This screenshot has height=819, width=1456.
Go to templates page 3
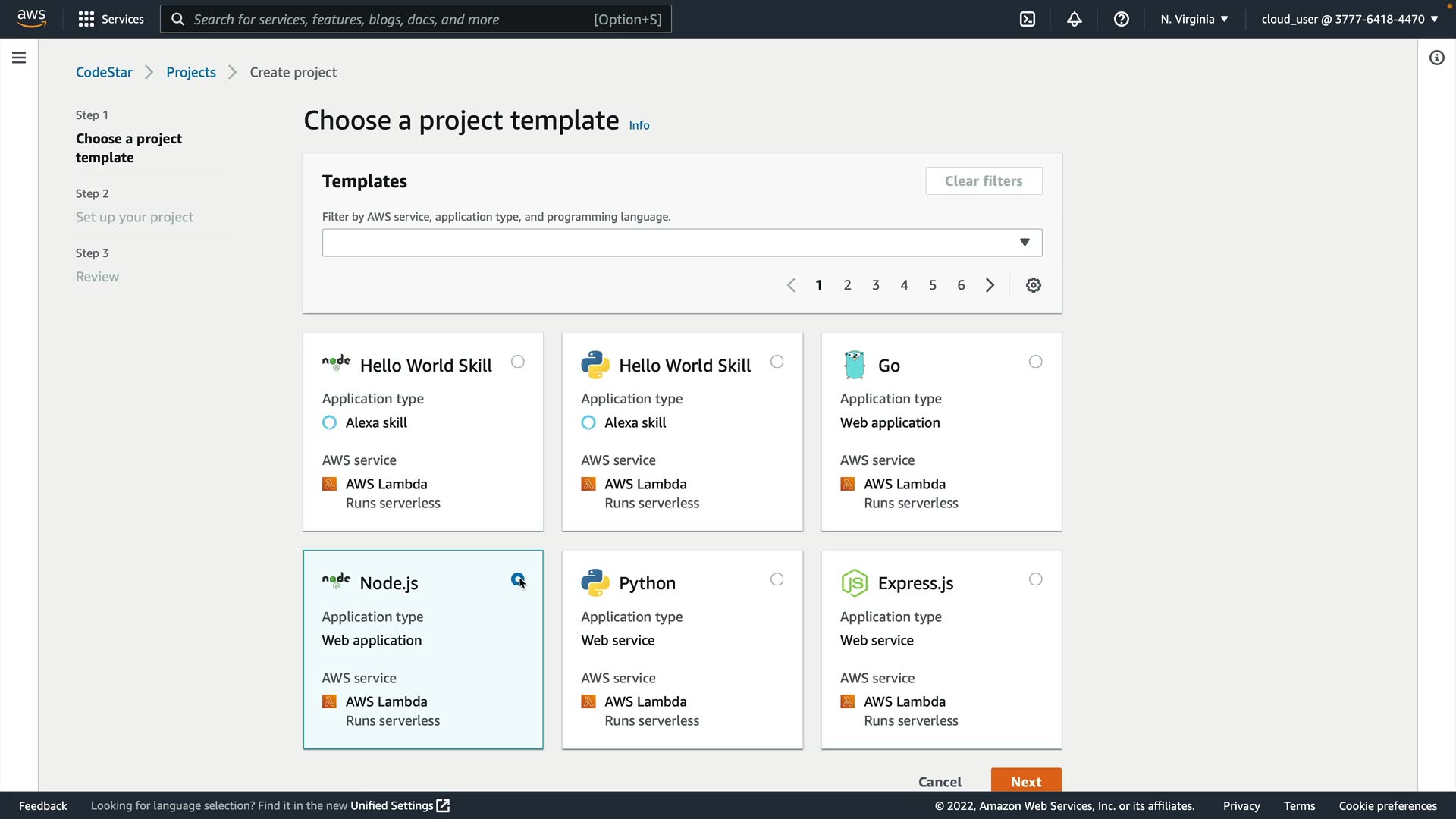pos(876,285)
